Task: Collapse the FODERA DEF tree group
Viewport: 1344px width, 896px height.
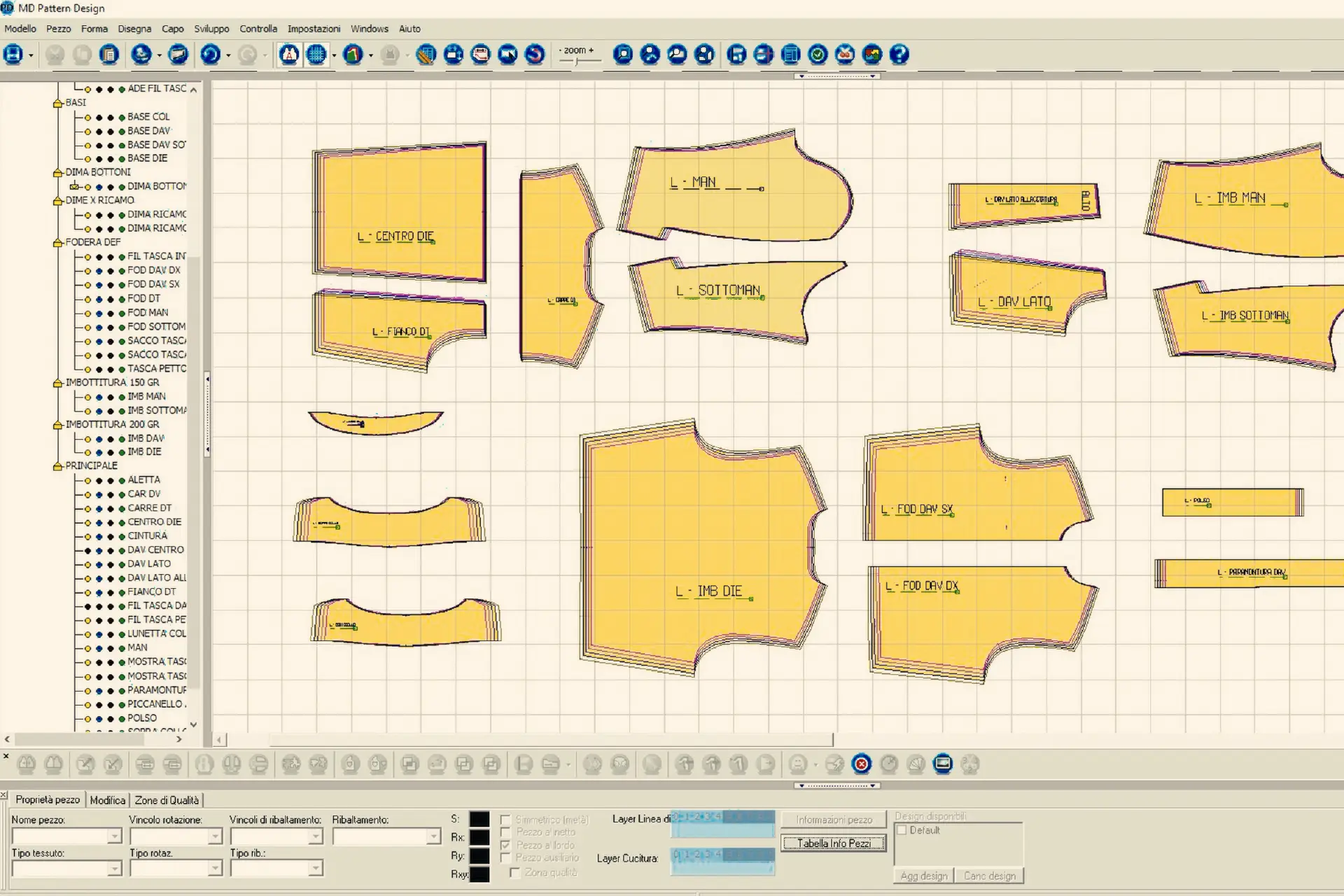Action: (x=58, y=242)
